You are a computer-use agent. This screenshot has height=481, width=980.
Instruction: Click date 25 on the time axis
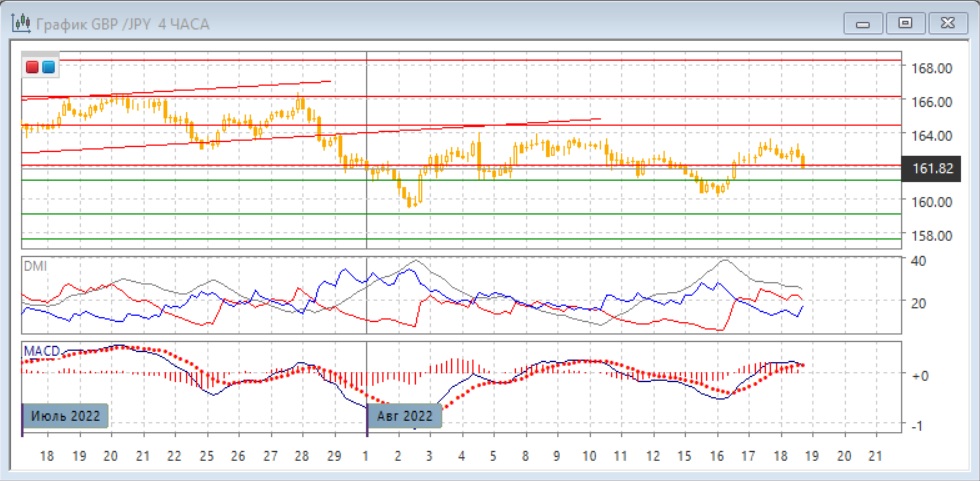pos(206,455)
